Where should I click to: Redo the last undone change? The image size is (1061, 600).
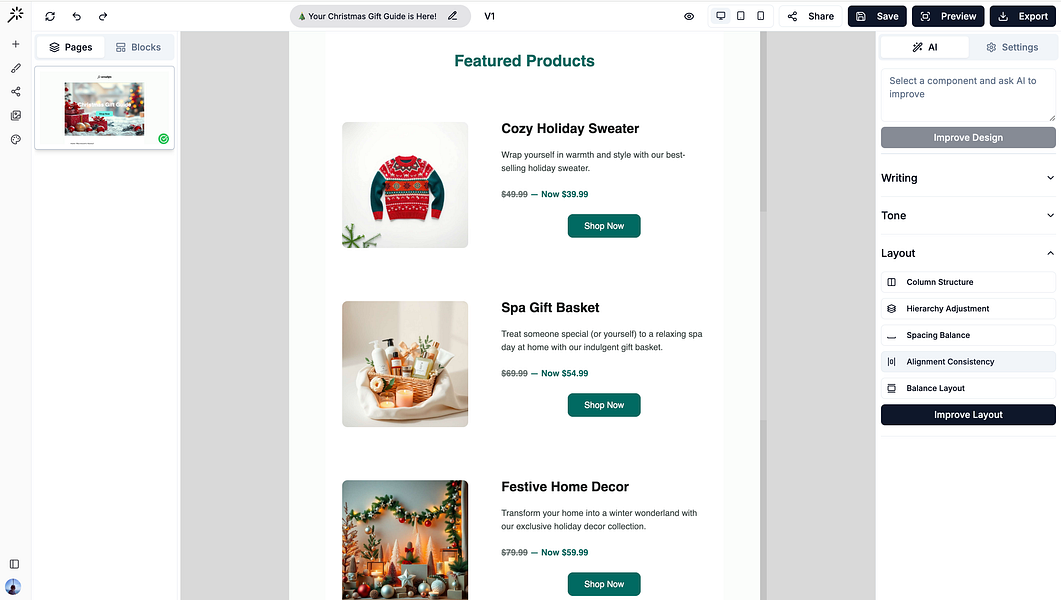103,16
